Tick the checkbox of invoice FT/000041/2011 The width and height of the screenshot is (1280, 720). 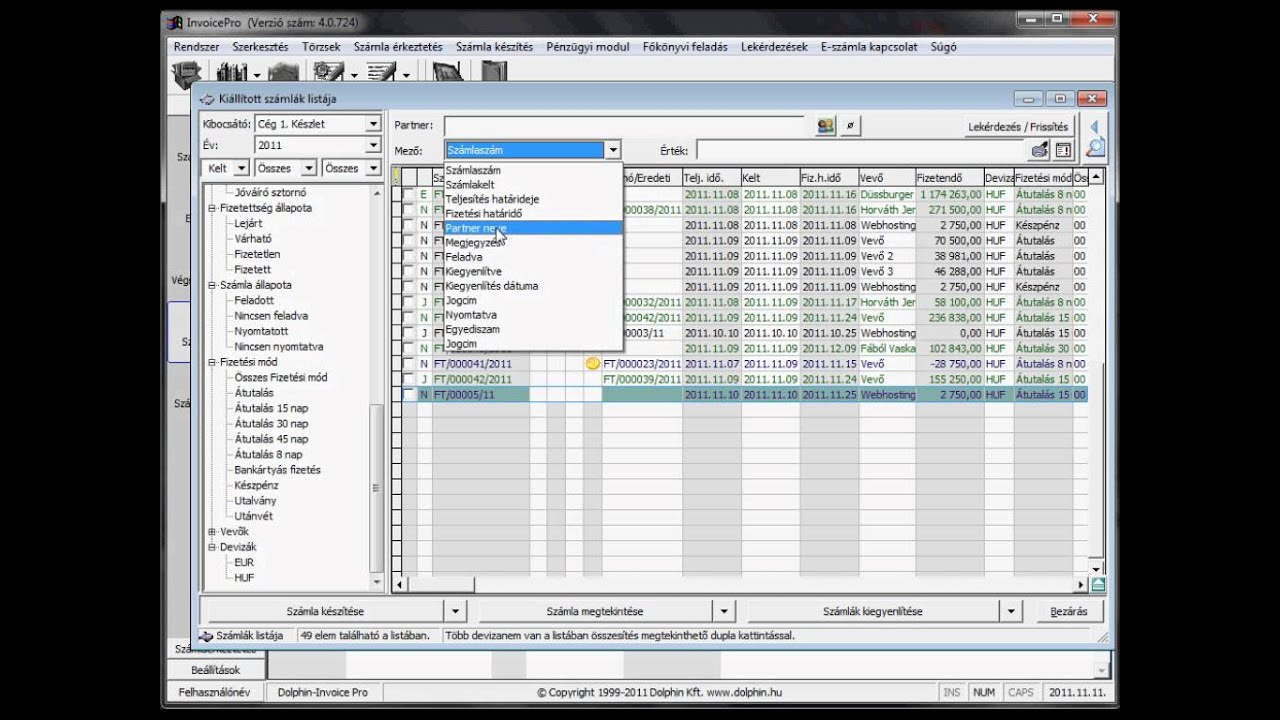408,364
